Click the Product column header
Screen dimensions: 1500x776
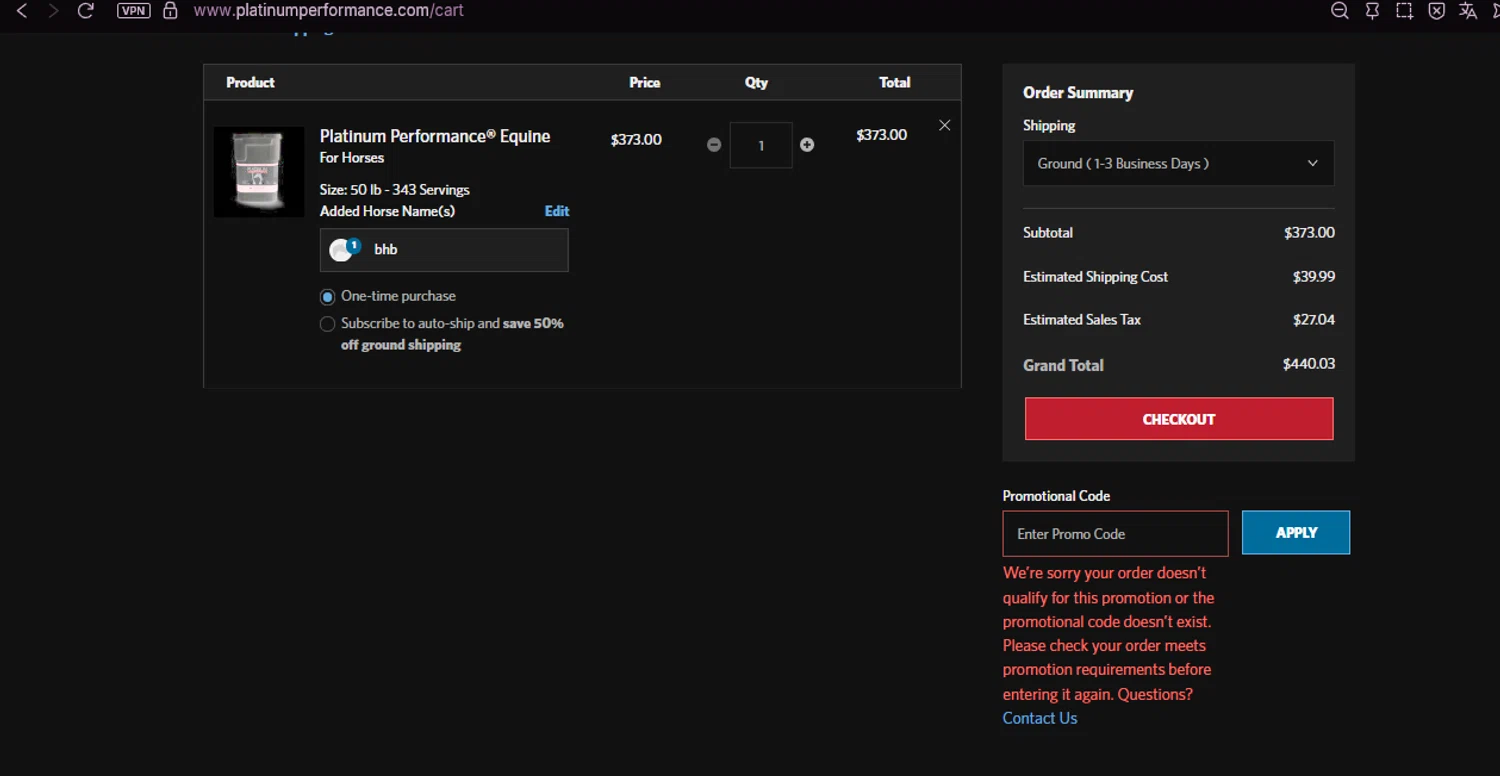tap(250, 82)
